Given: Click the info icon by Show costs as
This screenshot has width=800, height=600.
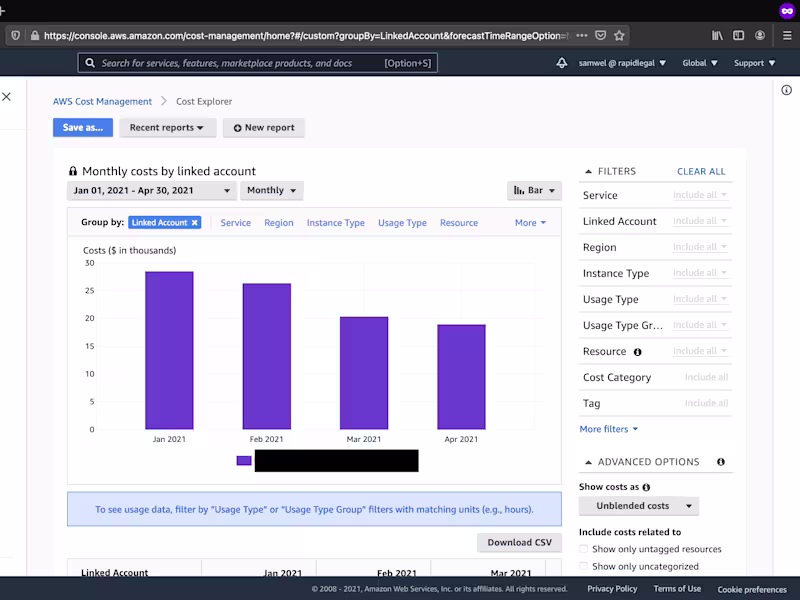Looking at the screenshot, I should tap(646, 487).
